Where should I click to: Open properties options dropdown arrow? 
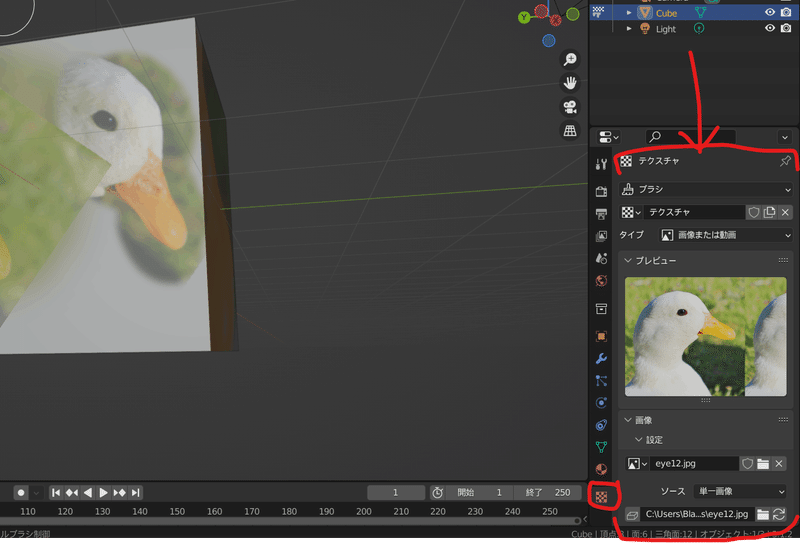click(x=785, y=137)
